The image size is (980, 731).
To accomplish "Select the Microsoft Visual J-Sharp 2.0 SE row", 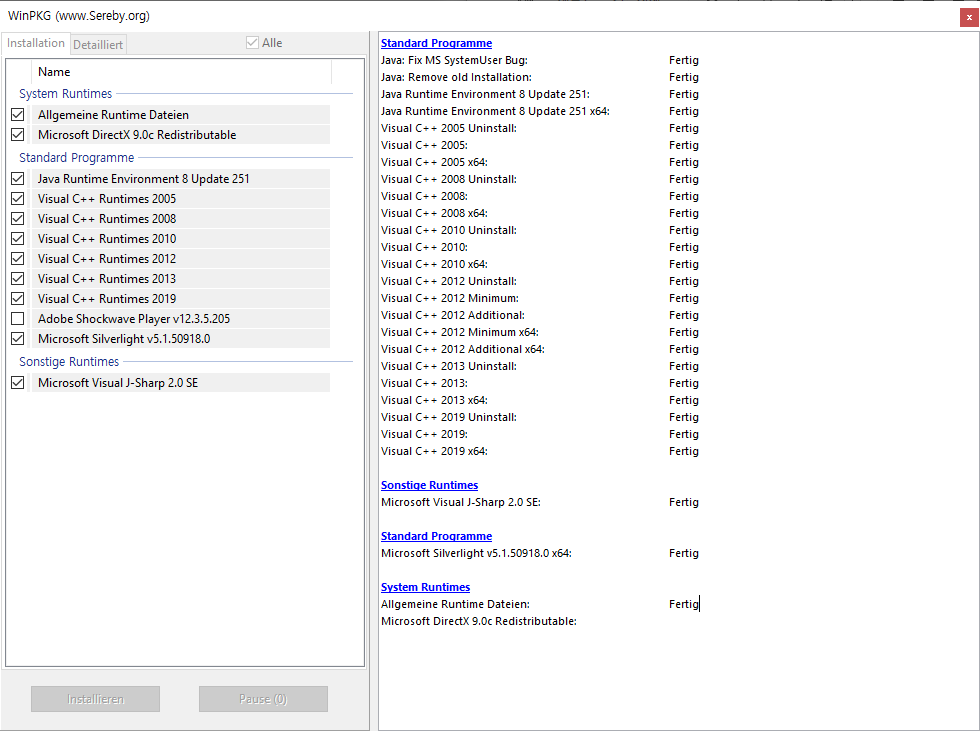I will click(x=181, y=382).
